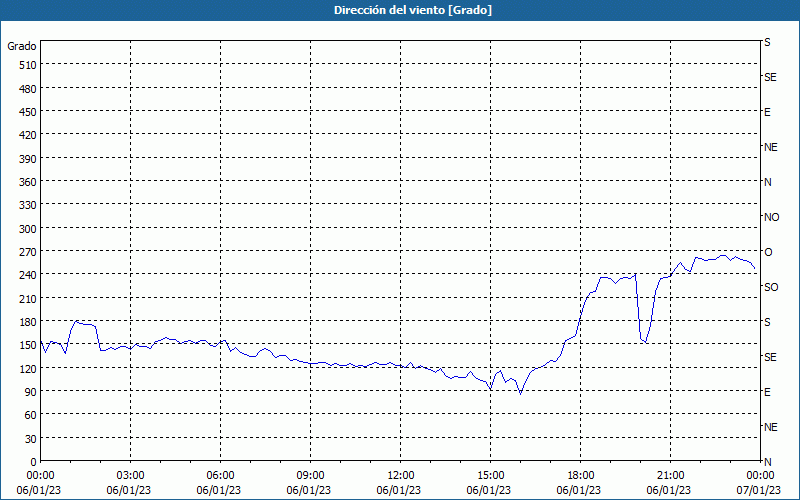
Task: Click the 360 y-axis value
Action: tap(29, 182)
